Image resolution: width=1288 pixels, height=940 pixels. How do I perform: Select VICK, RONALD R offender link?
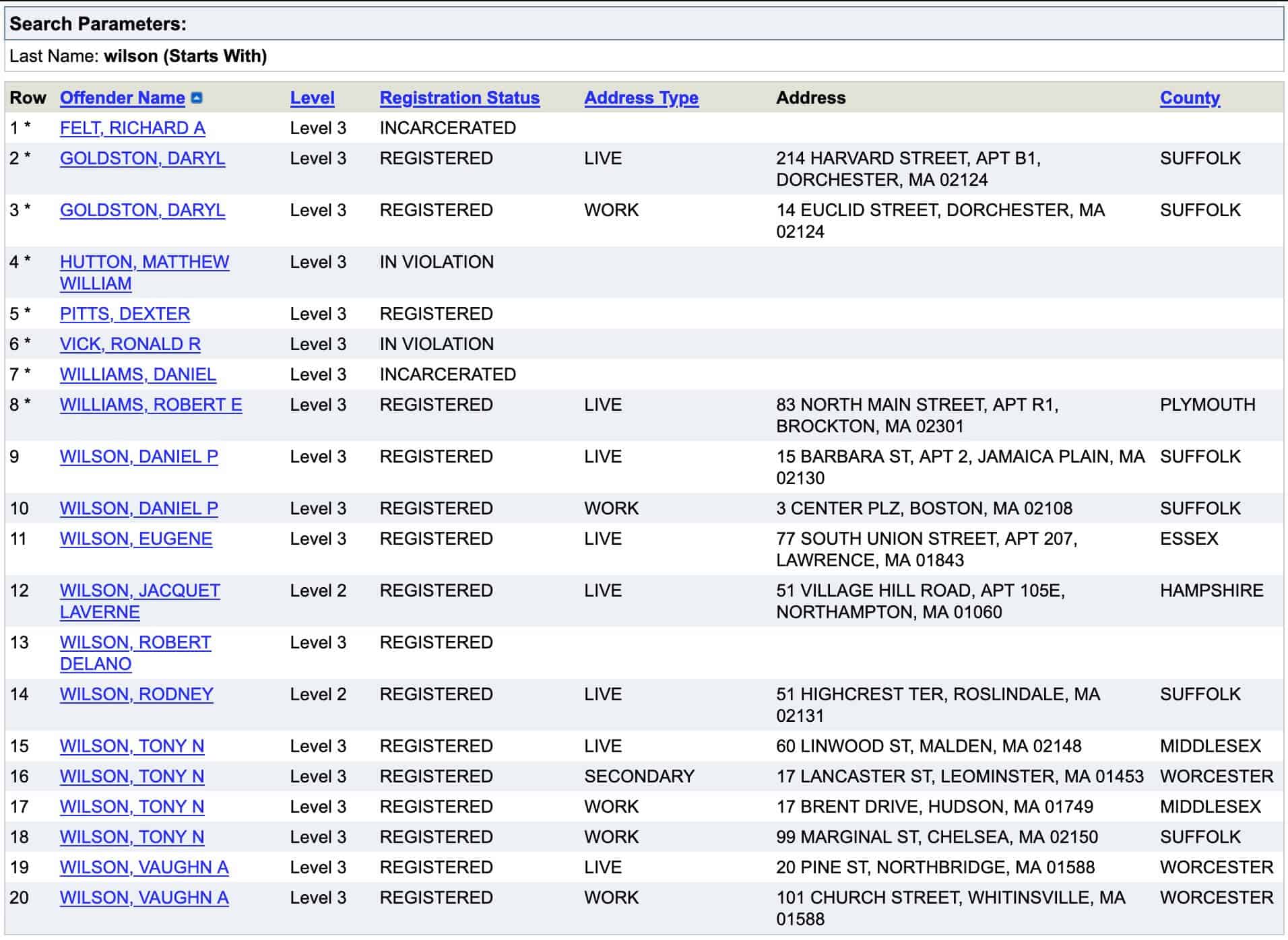(x=130, y=344)
